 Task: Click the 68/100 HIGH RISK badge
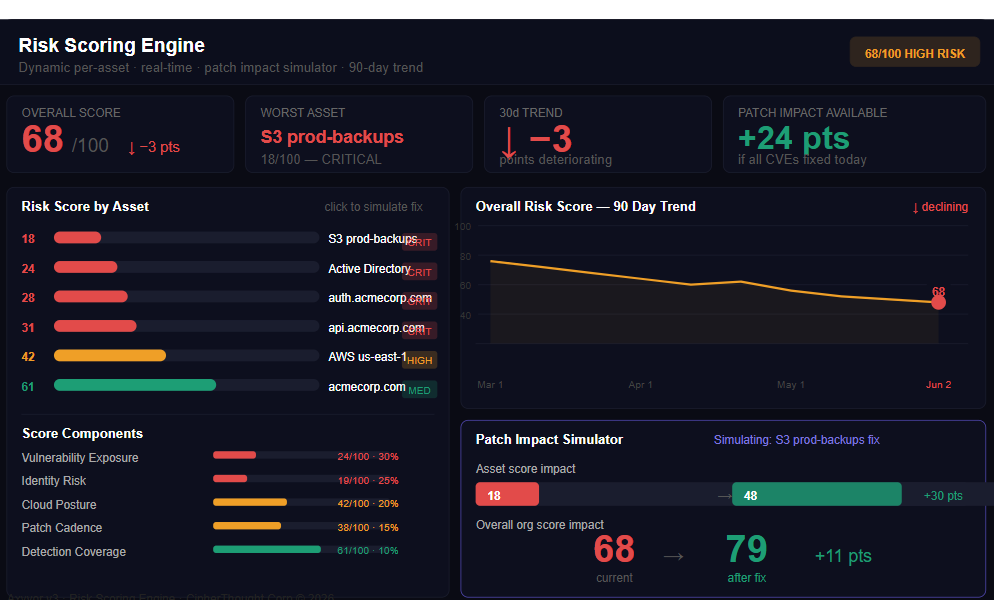914,53
